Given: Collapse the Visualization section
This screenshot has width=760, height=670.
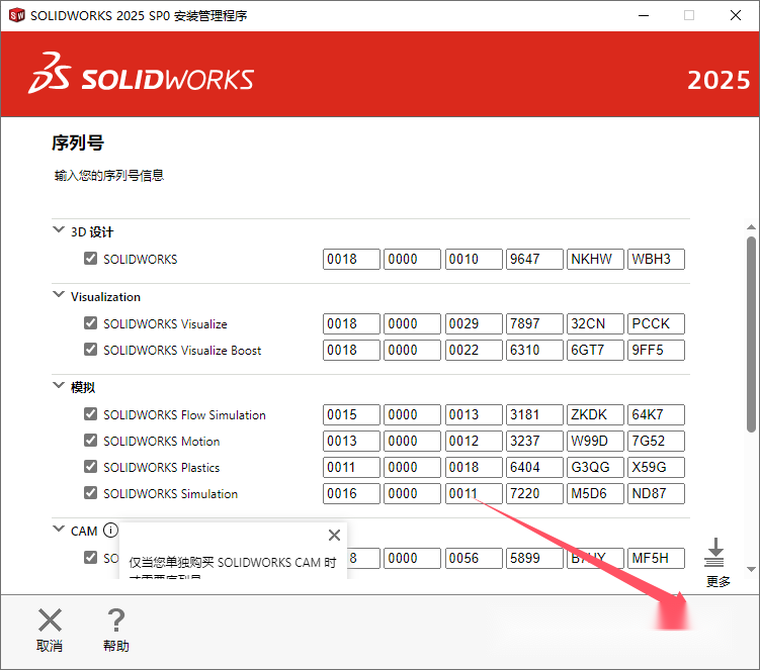Looking at the screenshot, I should pos(58,296).
